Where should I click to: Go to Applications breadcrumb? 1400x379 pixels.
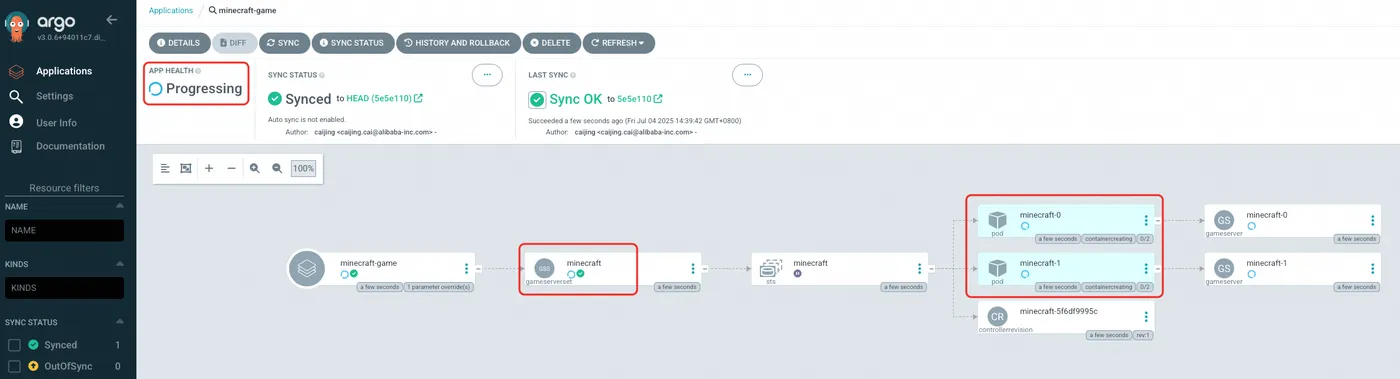coord(171,10)
